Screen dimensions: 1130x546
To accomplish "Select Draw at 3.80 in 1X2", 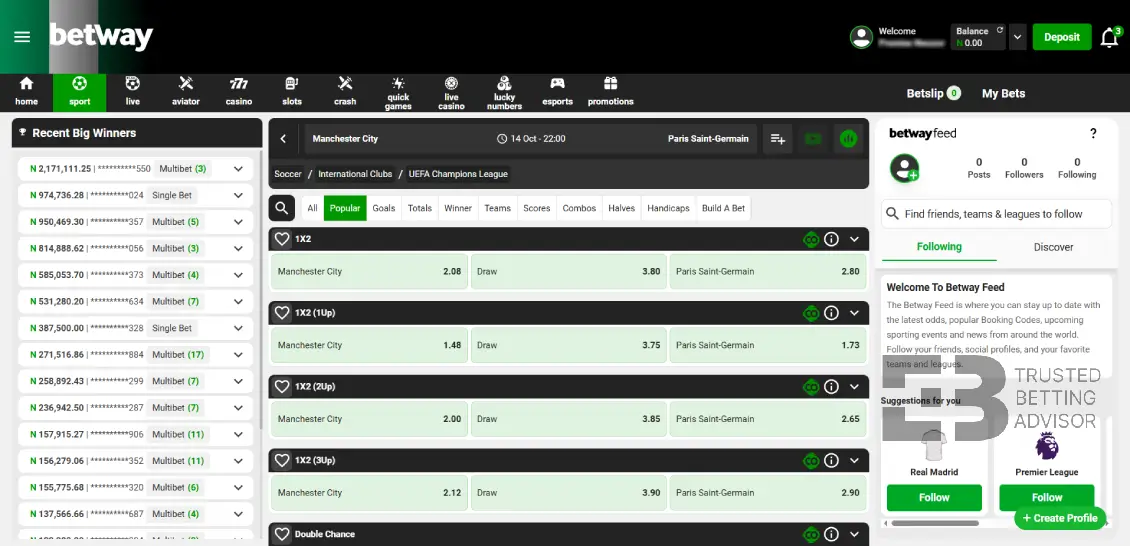I will click(x=569, y=272).
